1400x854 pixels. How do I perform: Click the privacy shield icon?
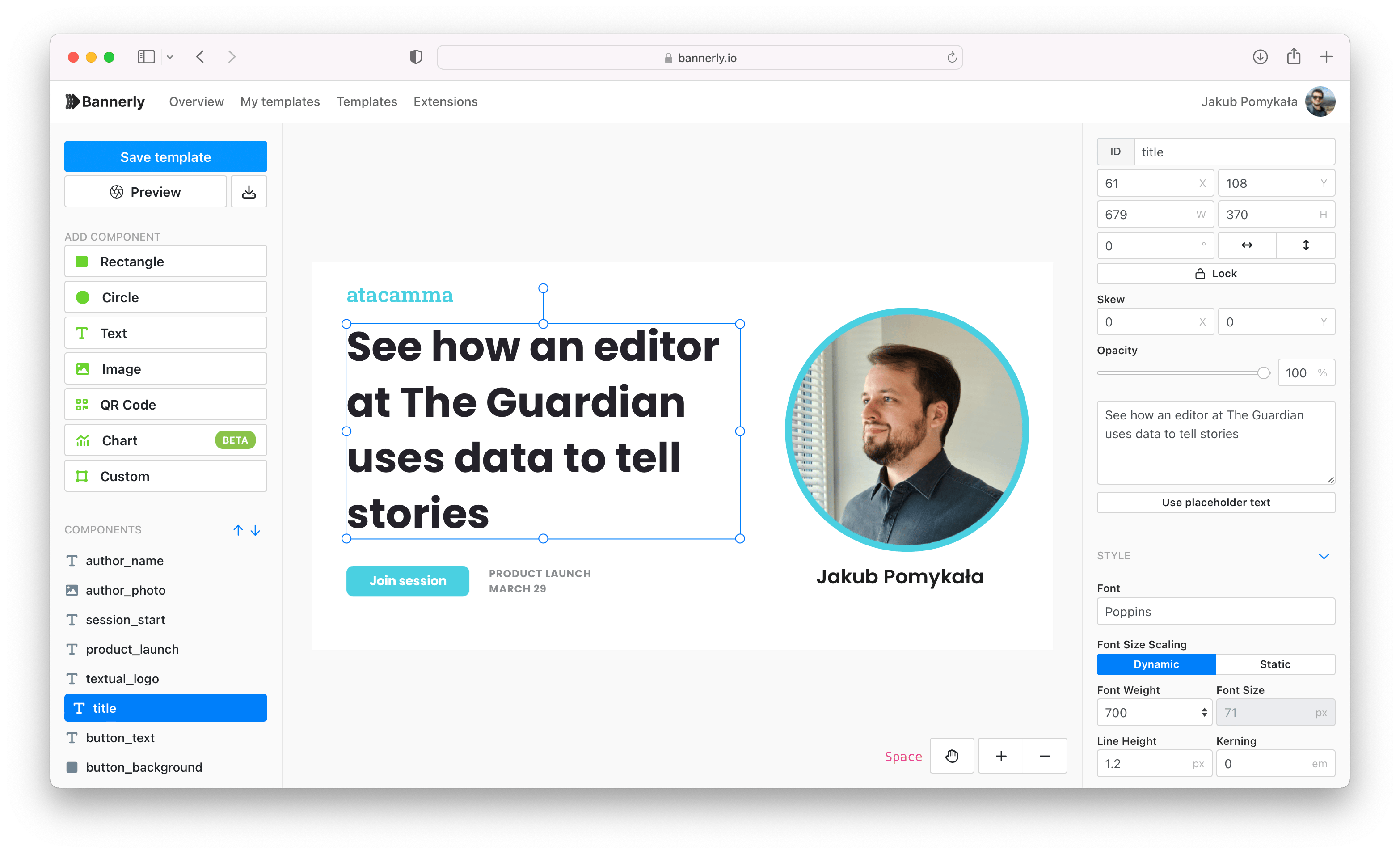point(416,57)
